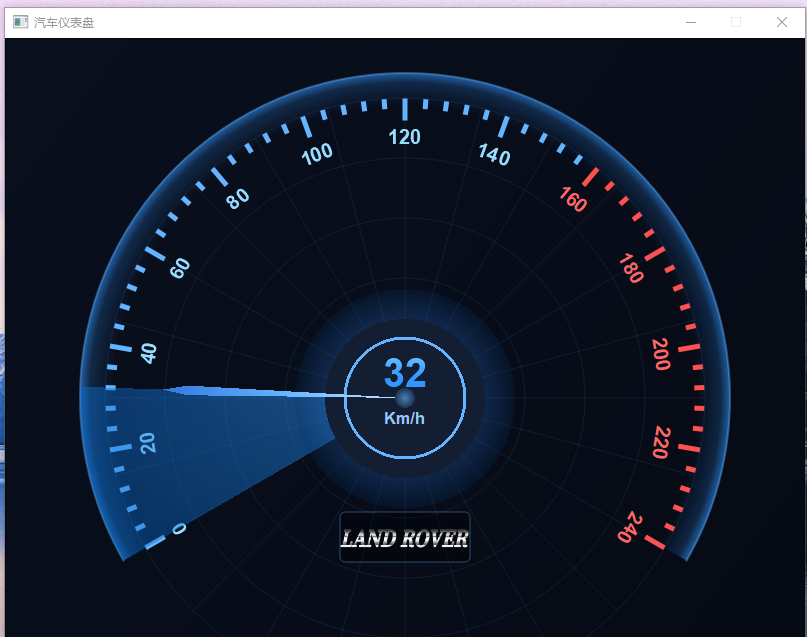
Task: Click the 100 scale label
Action: [317, 154]
